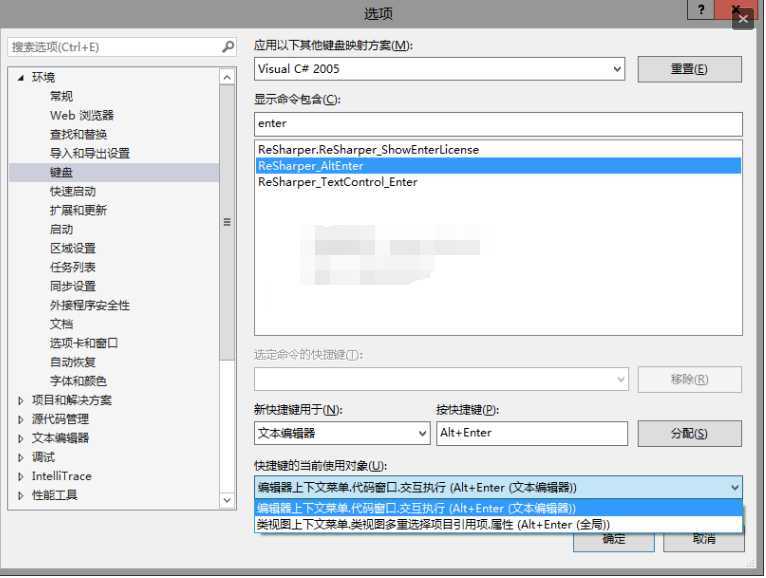Expand 性能工具 tree node
The height and width of the screenshot is (578, 766).
click(x=21, y=495)
